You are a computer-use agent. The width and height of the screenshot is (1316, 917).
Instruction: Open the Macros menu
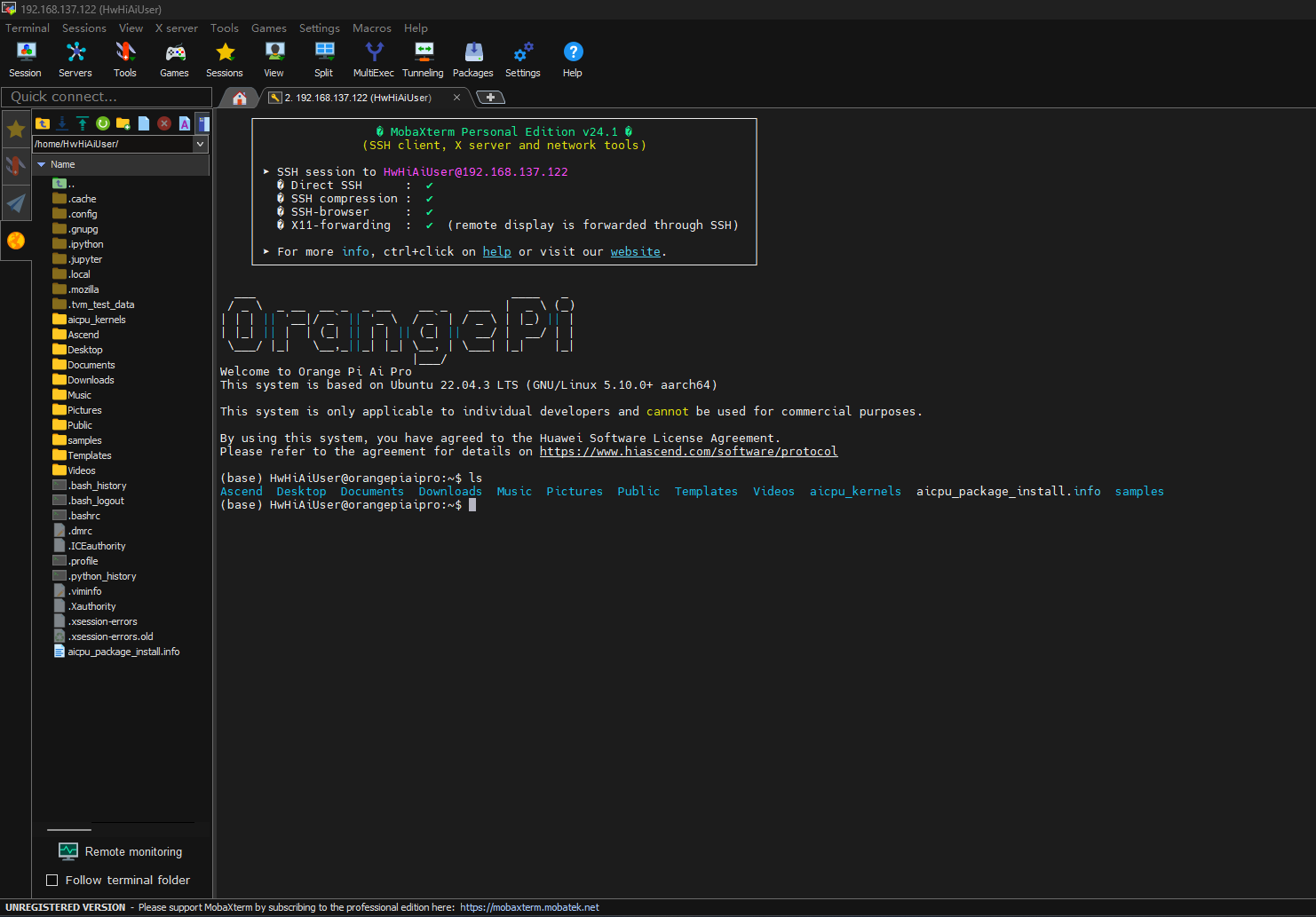click(372, 28)
